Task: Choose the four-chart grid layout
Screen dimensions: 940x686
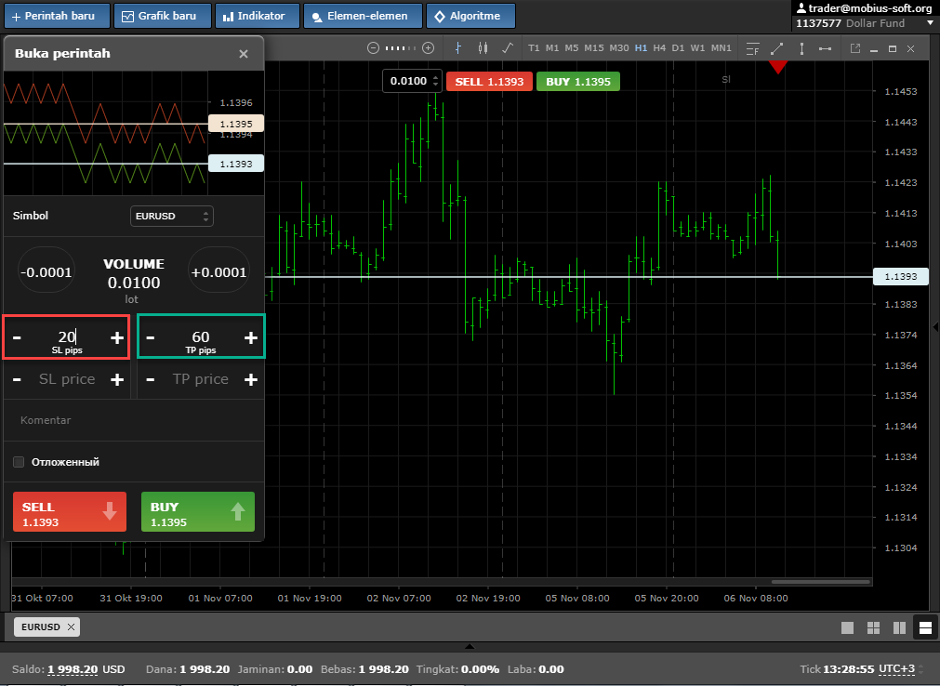Action: (873, 628)
